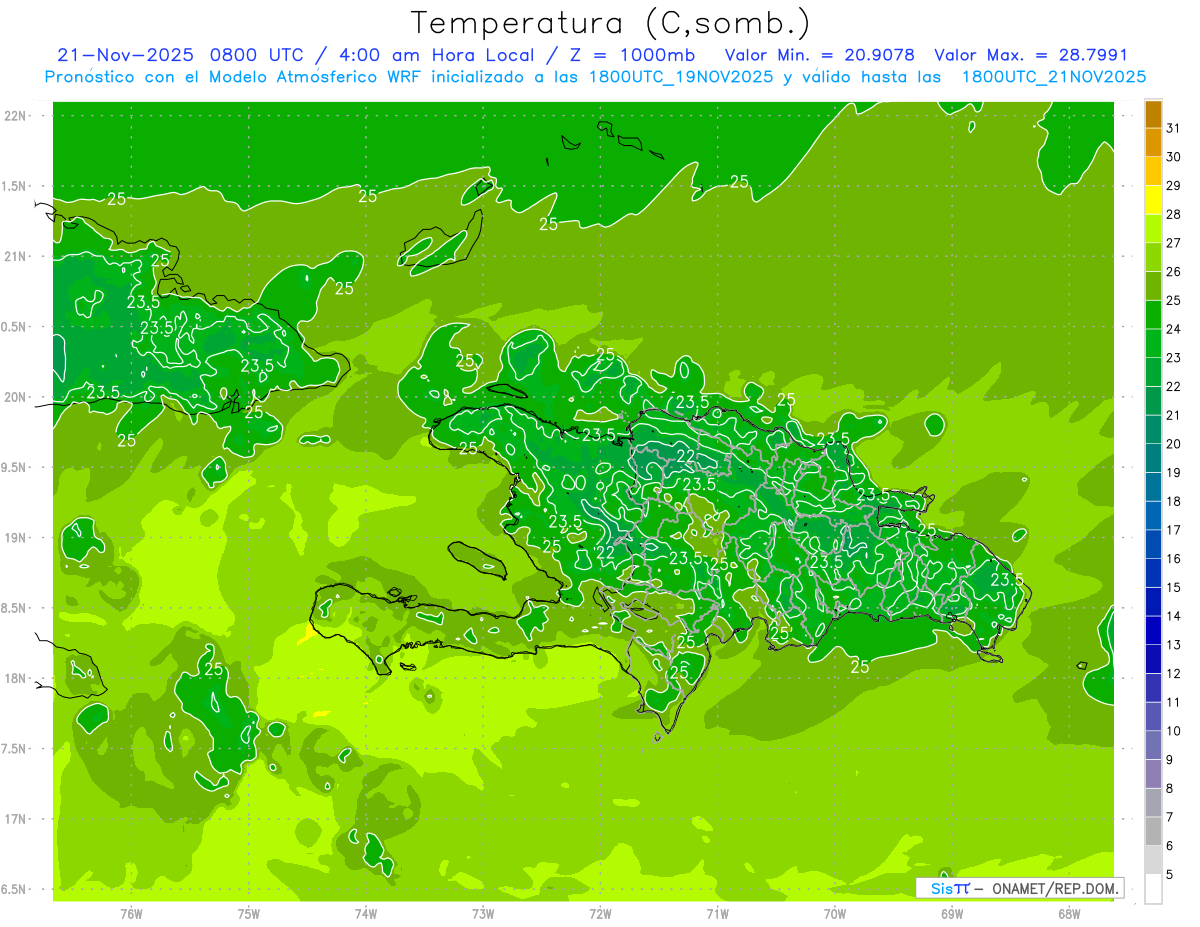1200x927 pixels.
Task: Click the 'ONAMET/REP.DOM.' credit label
Action: point(1054,888)
